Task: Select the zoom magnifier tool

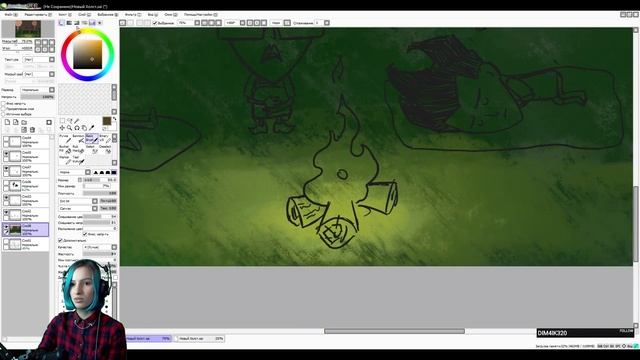Action: 69,128
